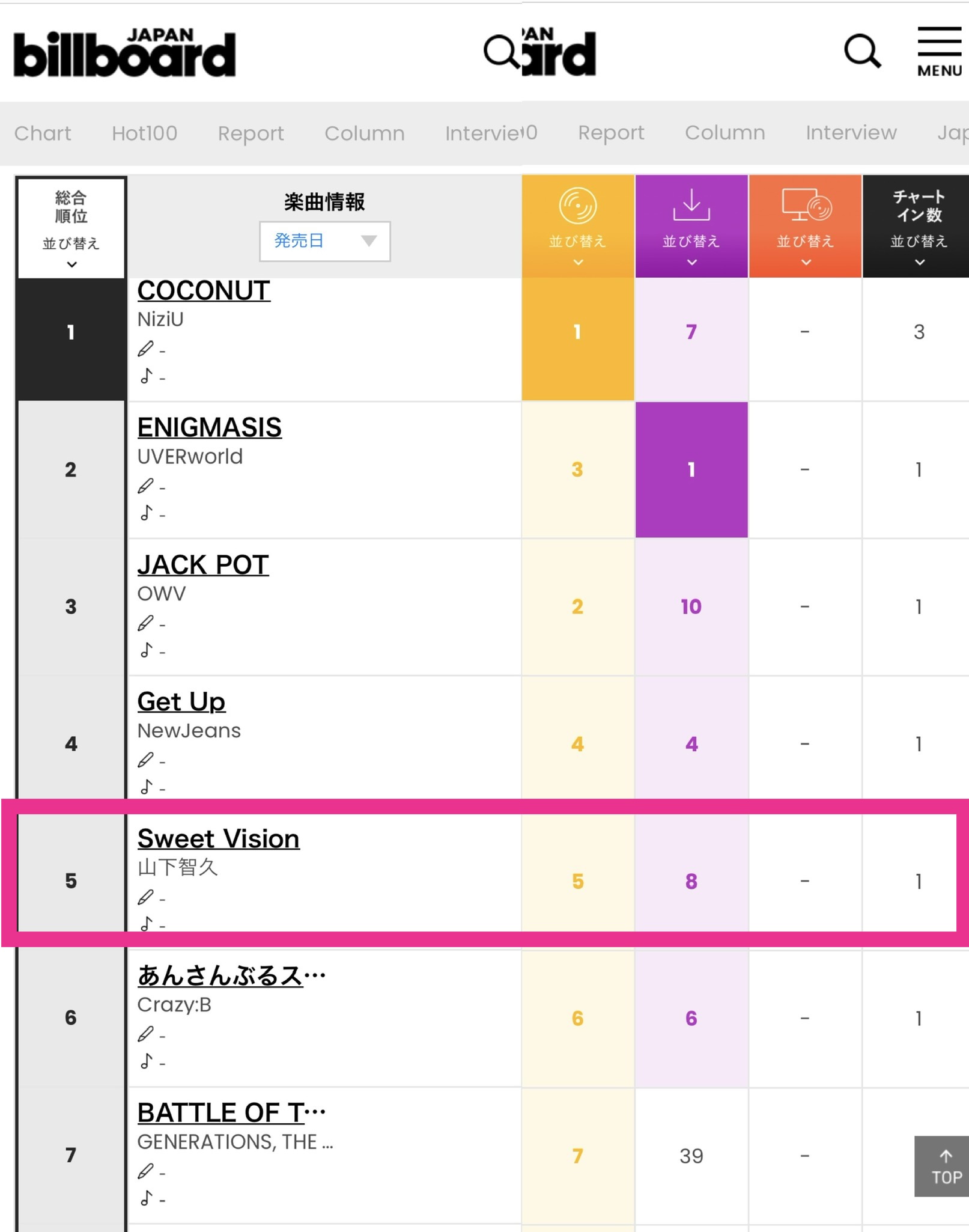Open the Sweet Vision song link

(x=218, y=838)
